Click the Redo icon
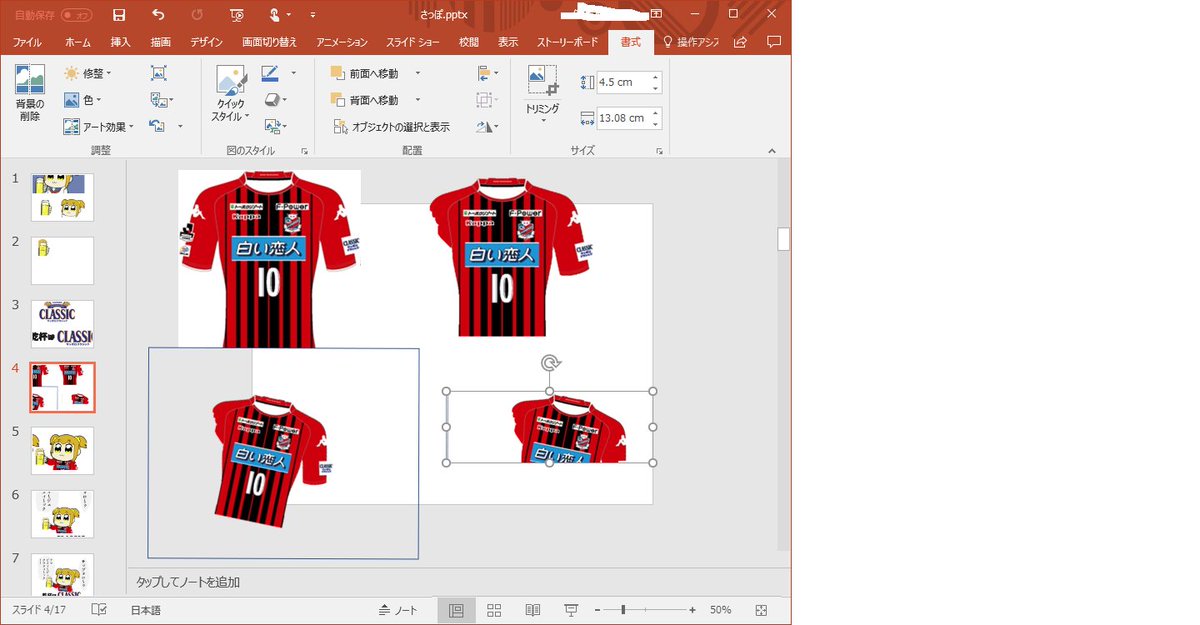The width and height of the screenshot is (1200, 625). click(196, 15)
